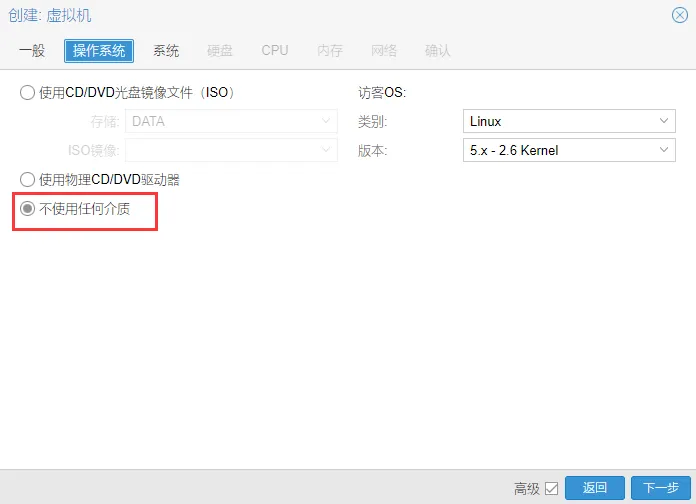Open the 存储 DATA dropdown
696x504 pixels.
pos(231,121)
